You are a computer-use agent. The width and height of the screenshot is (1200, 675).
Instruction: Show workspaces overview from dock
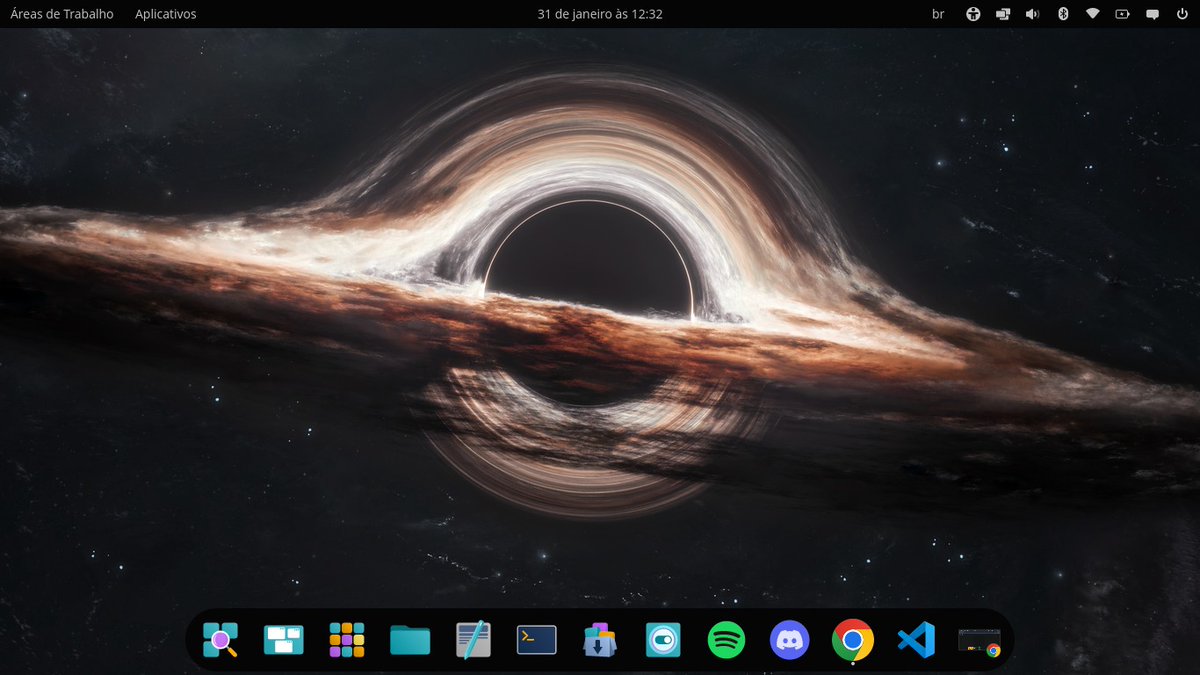tap(283, 639)
